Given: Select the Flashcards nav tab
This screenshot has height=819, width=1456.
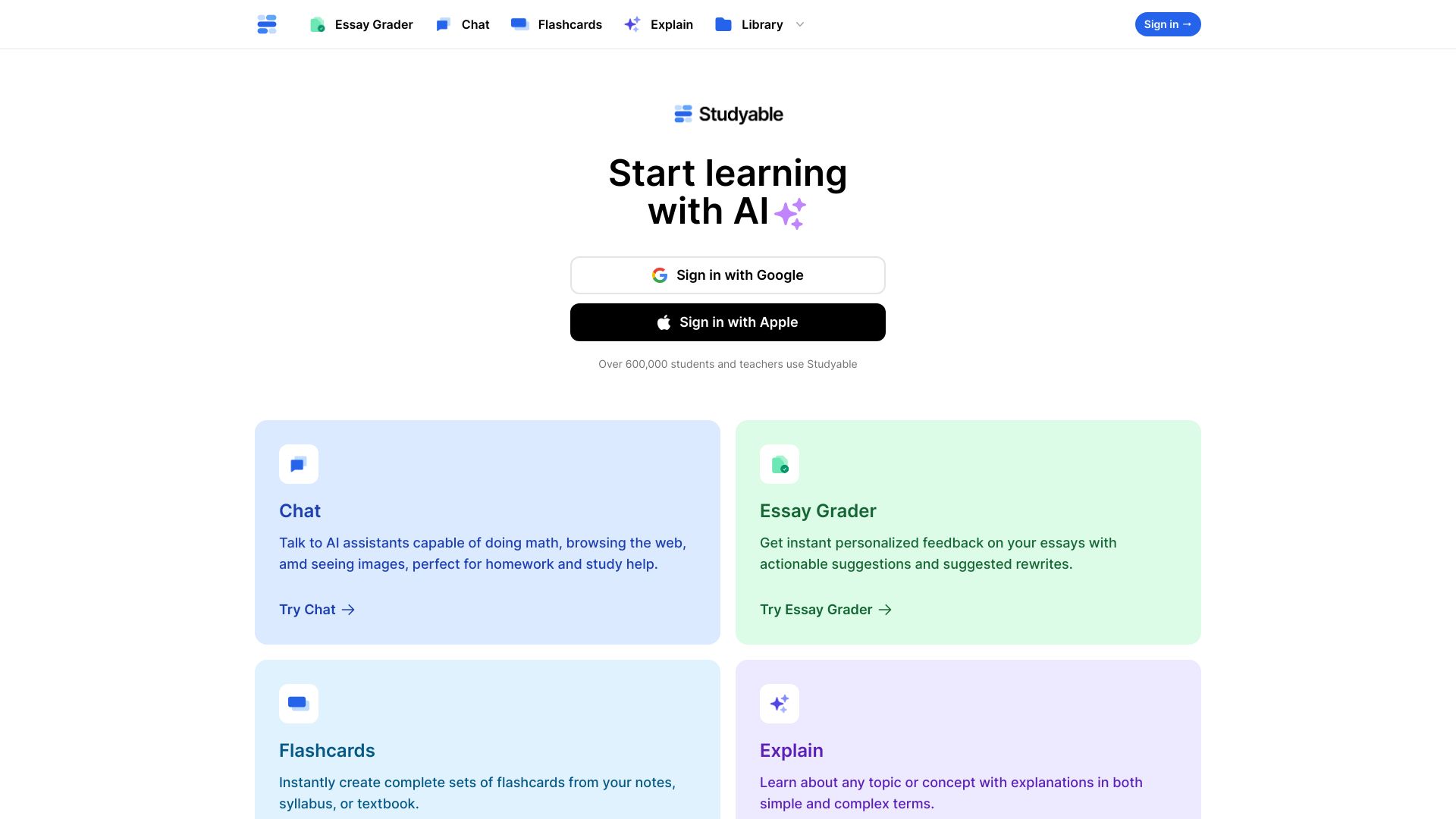Looking at the screenshot, I should [556, 24].
